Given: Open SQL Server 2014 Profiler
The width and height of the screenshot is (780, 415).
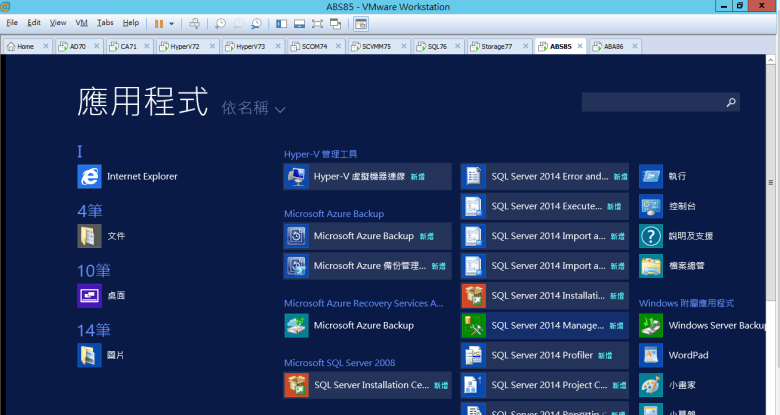Looking at the screenshot, I should [x=544, y=355].
